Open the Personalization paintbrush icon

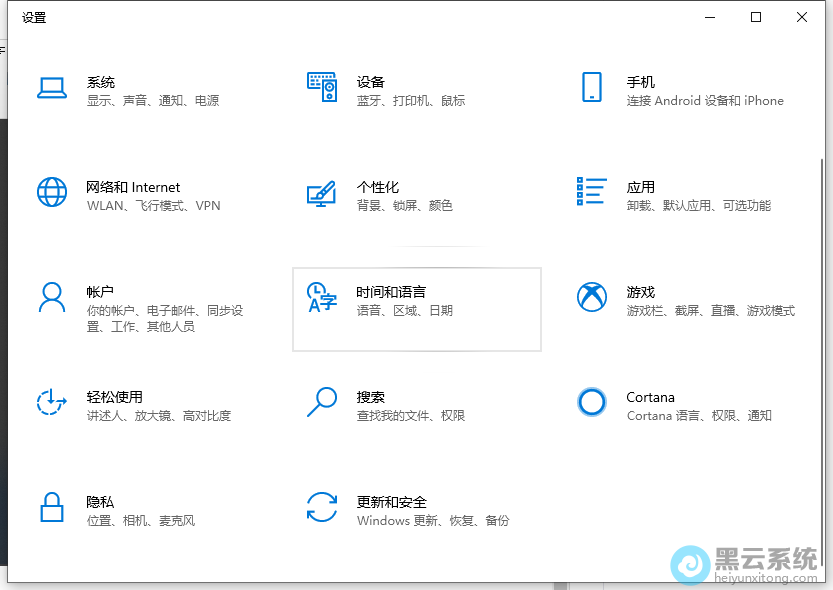[322, 193]
